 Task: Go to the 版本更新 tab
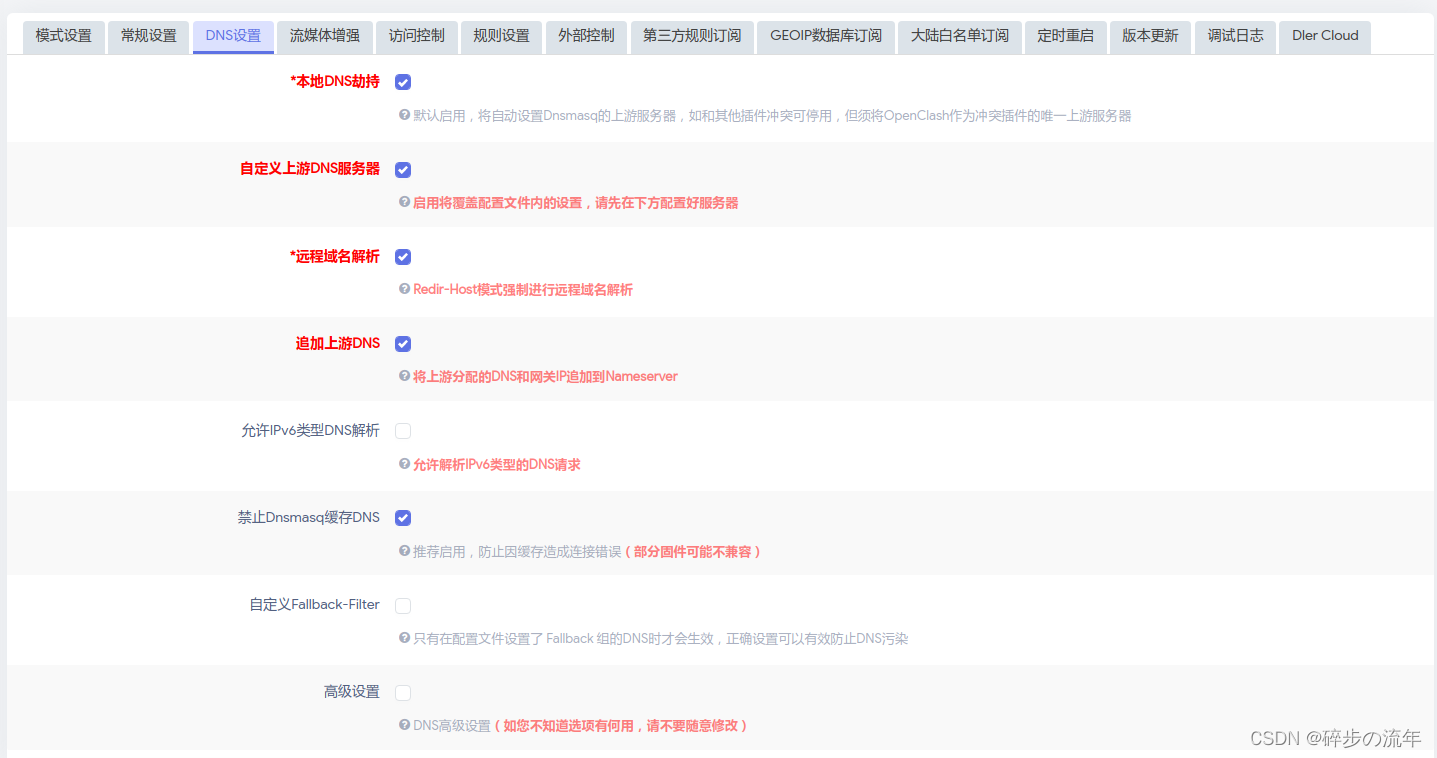[x=1150, y=36]
